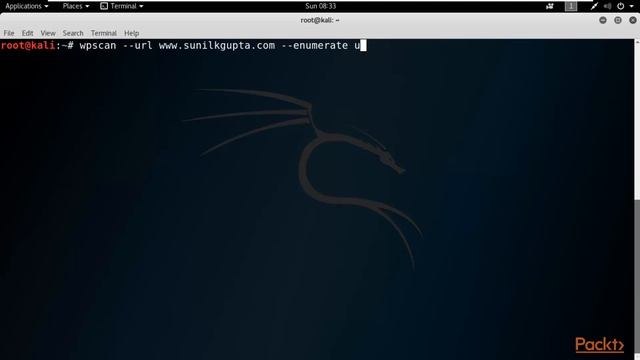
Task: Open the terminal Help menu
Action: pos(131,33)
